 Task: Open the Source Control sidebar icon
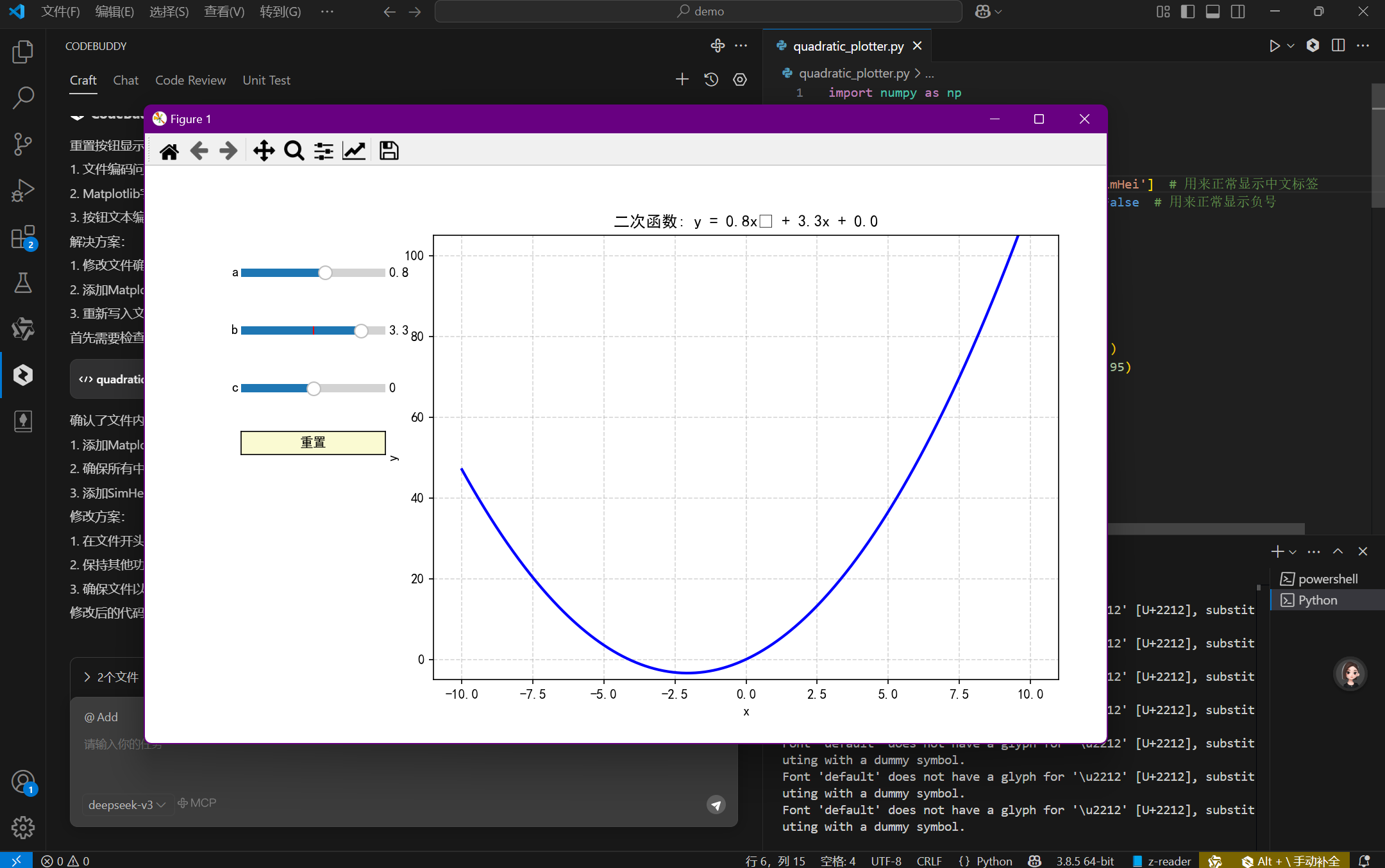[x=23, y=144]
